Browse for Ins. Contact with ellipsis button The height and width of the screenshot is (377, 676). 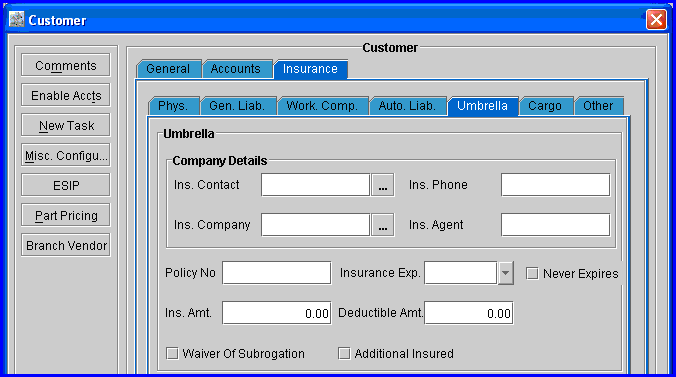[x=382, y=185]
